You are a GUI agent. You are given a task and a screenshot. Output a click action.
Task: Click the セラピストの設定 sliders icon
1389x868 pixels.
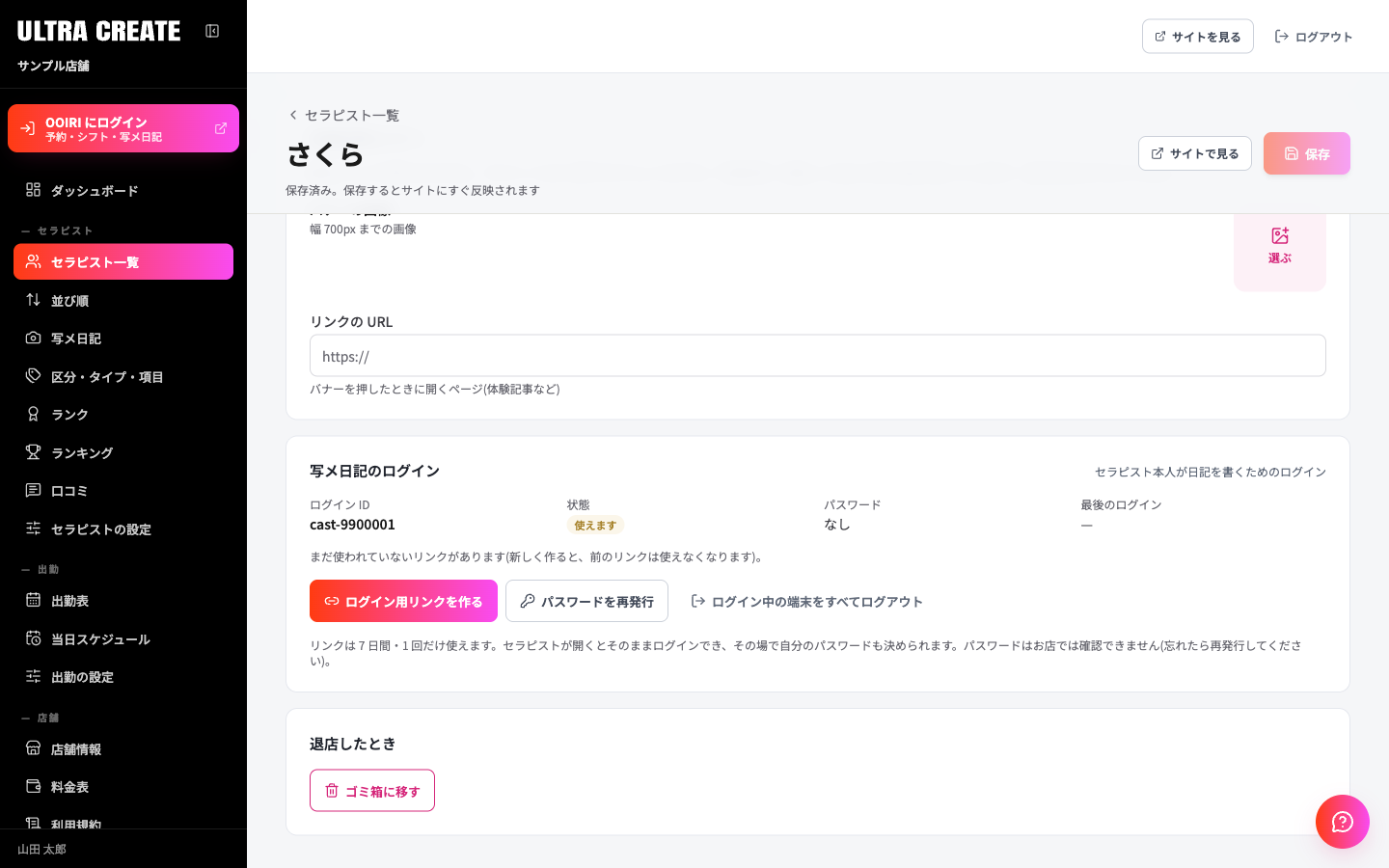(33, 529)
